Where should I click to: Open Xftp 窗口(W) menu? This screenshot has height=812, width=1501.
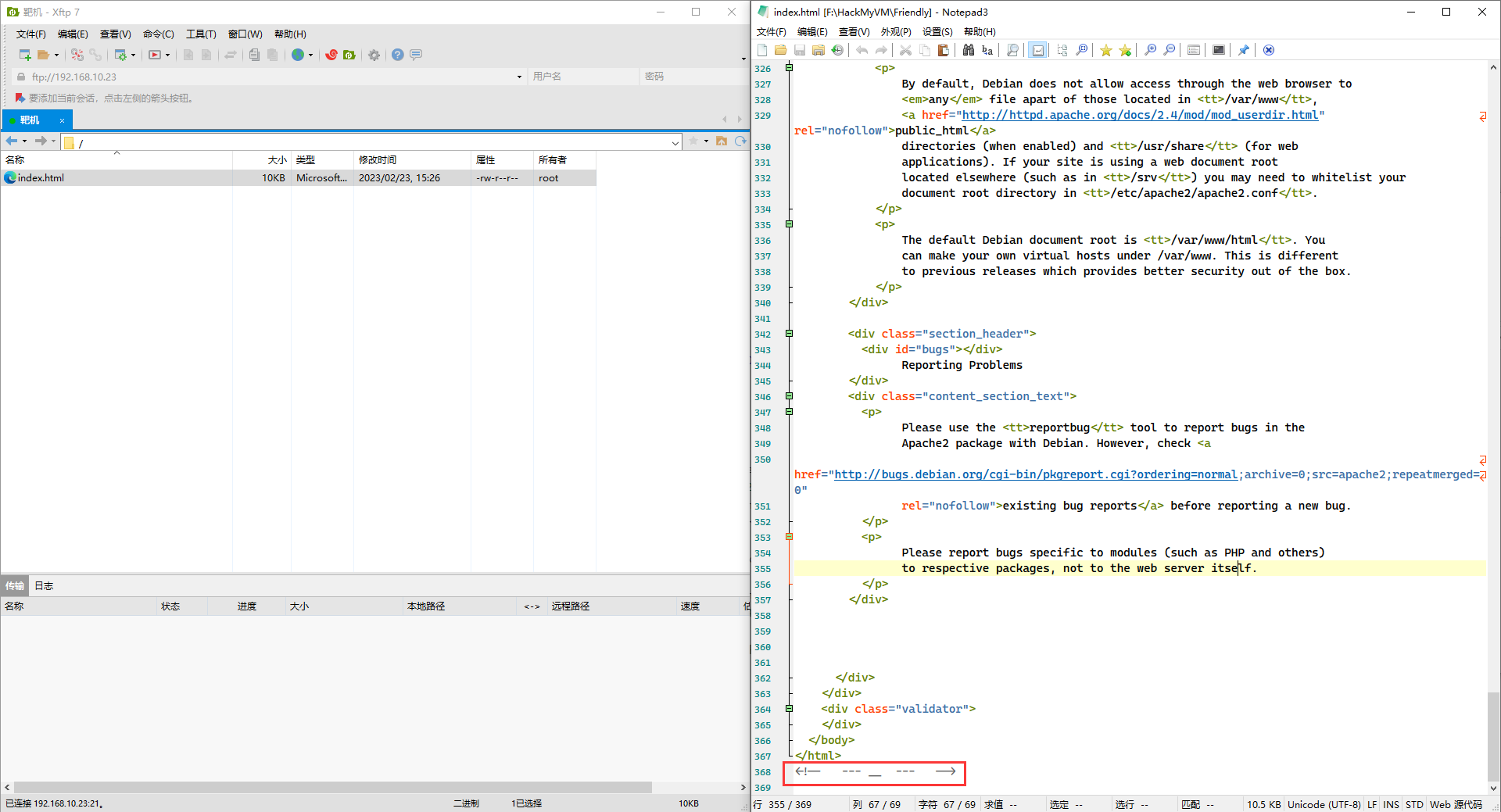click(x=245, y=34)
